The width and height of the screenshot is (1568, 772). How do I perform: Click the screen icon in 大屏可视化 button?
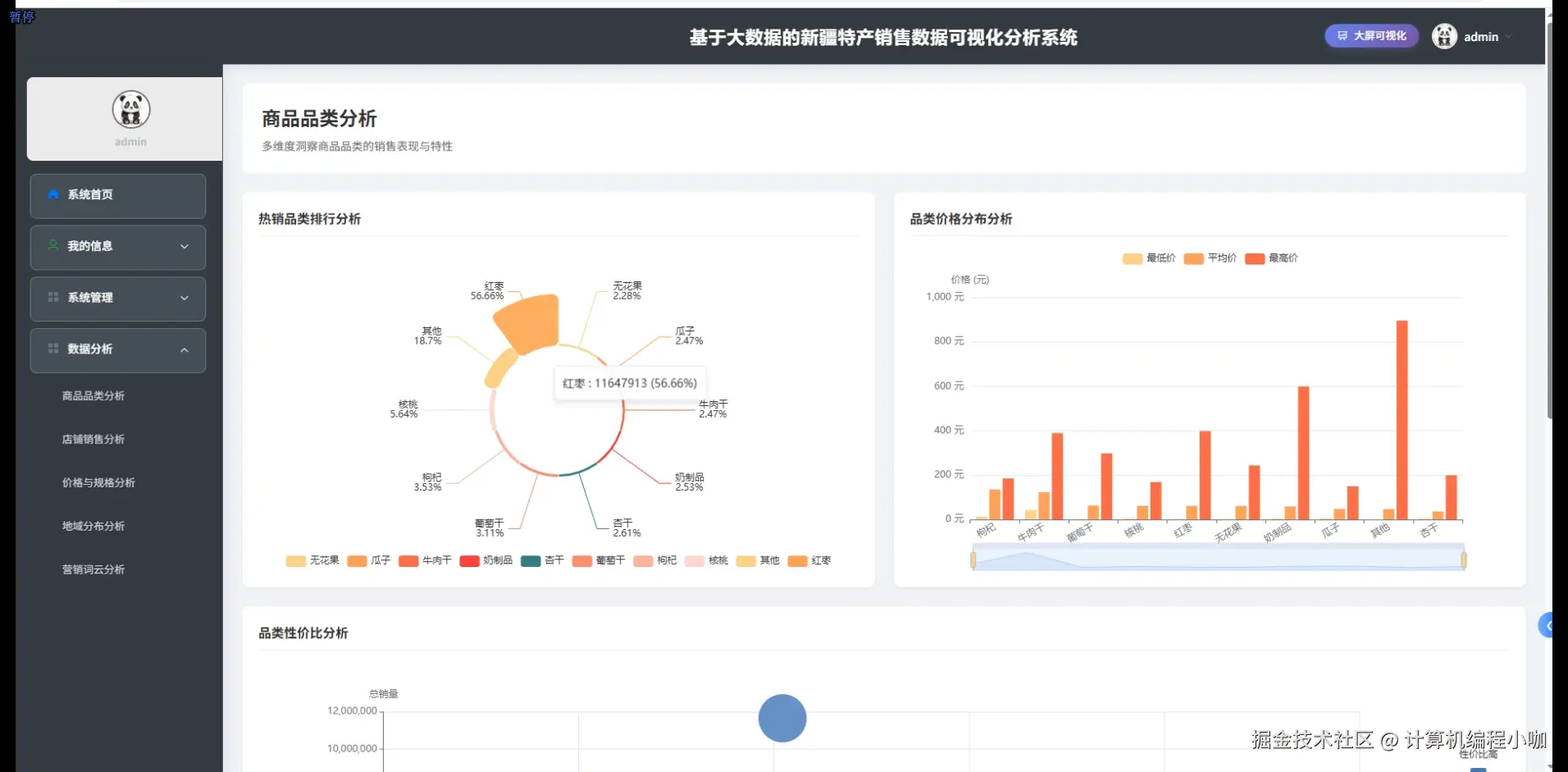pyautogui.click(x=1342, y=36)
